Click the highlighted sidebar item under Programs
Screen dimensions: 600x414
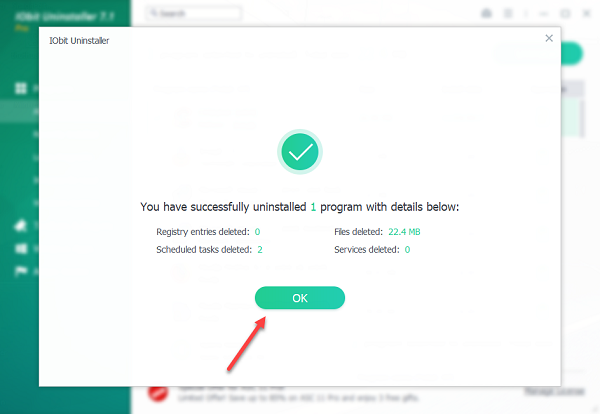[x=20, y=112]
